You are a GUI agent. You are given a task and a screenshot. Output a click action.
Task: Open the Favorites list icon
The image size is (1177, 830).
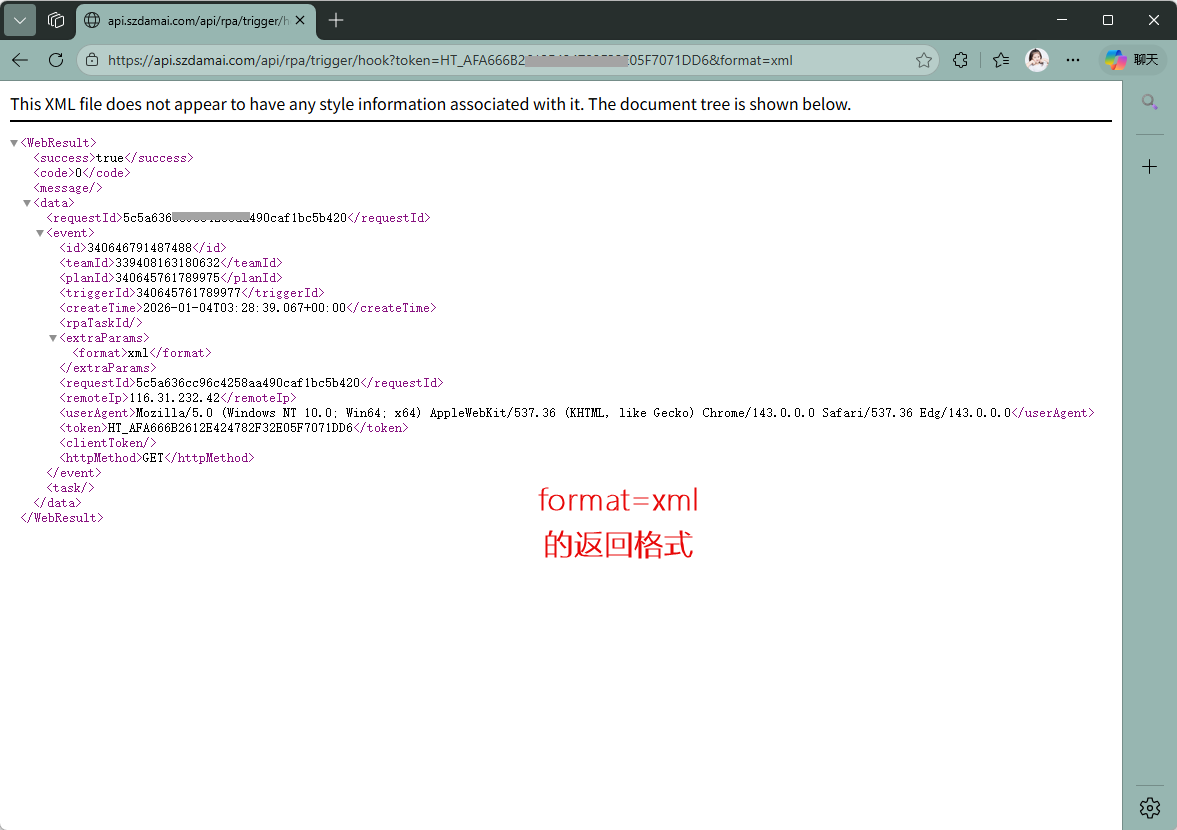pos(1001,60)
